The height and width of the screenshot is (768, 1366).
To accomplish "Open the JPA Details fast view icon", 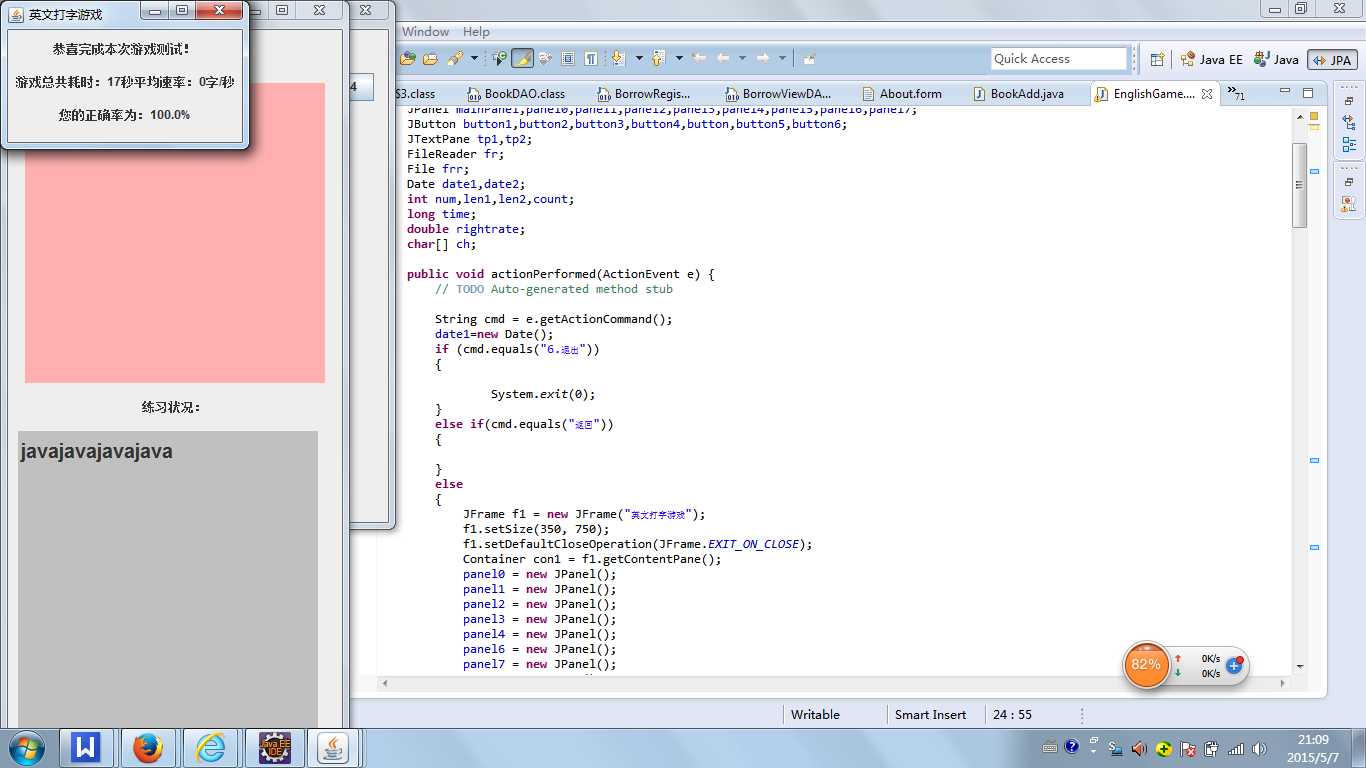I will coord(1348,204).
